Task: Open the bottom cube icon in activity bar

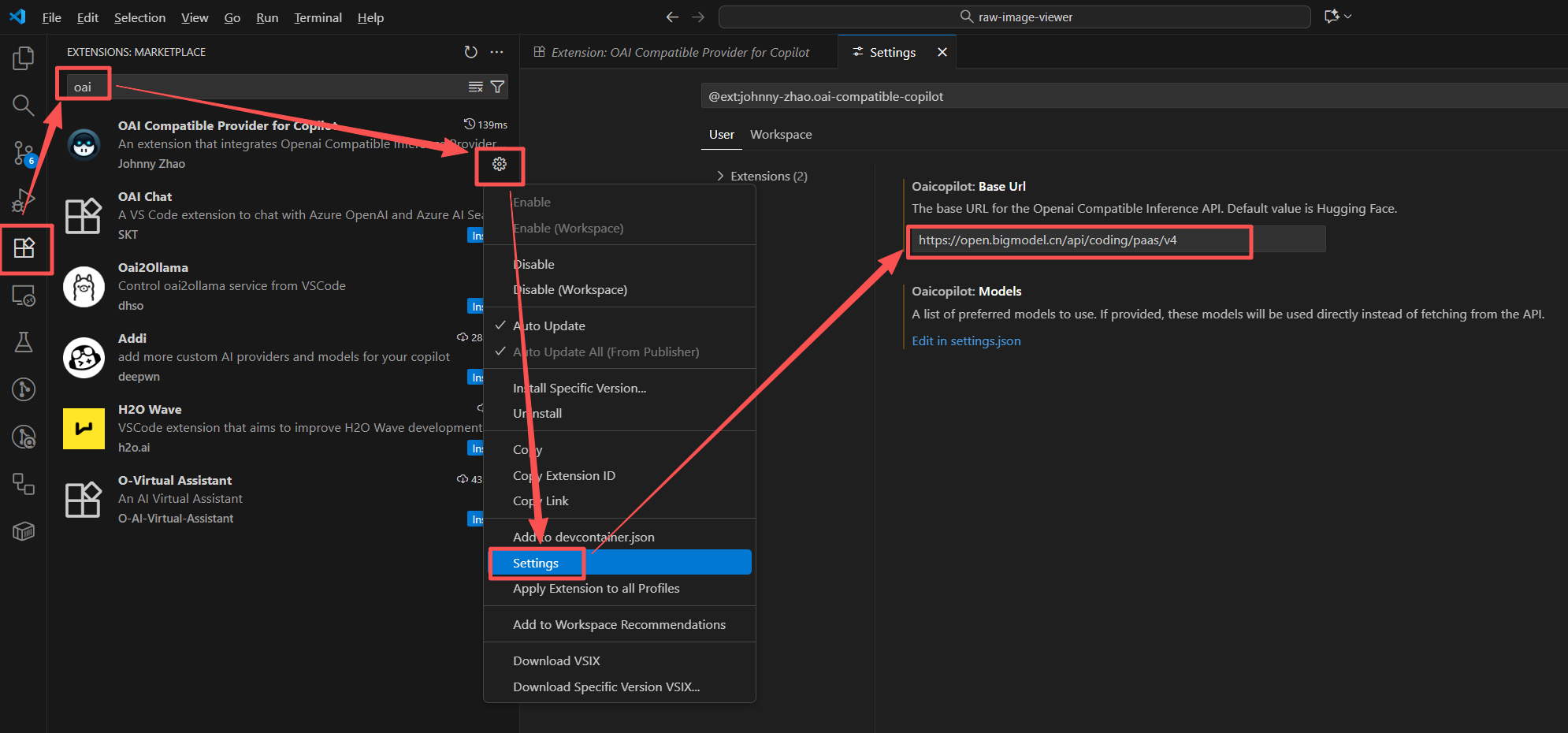Action: pyautogui.click(x=24, y=532)
